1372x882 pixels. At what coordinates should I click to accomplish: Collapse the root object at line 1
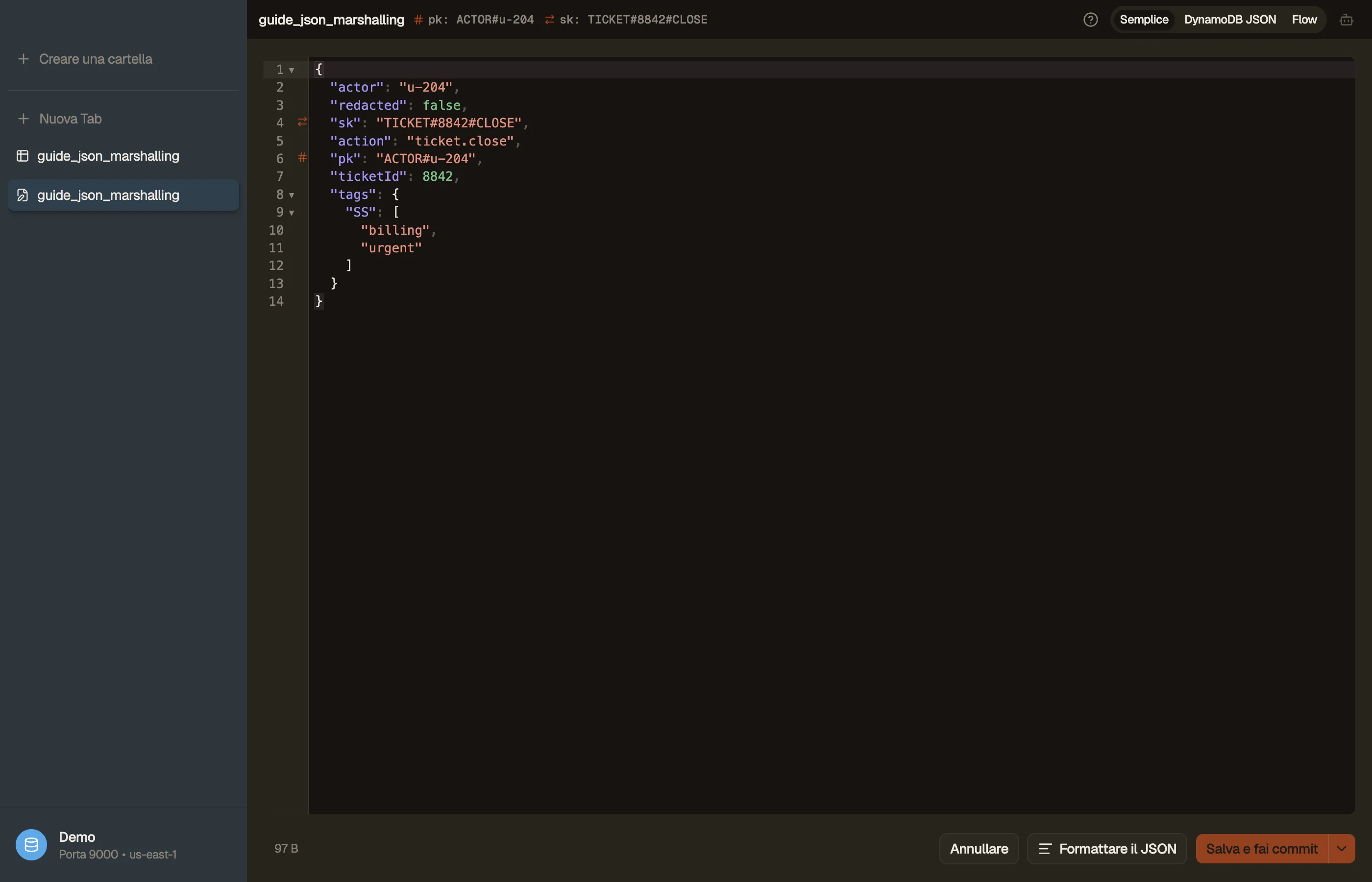pyautogui.click(x=292, y=70)
